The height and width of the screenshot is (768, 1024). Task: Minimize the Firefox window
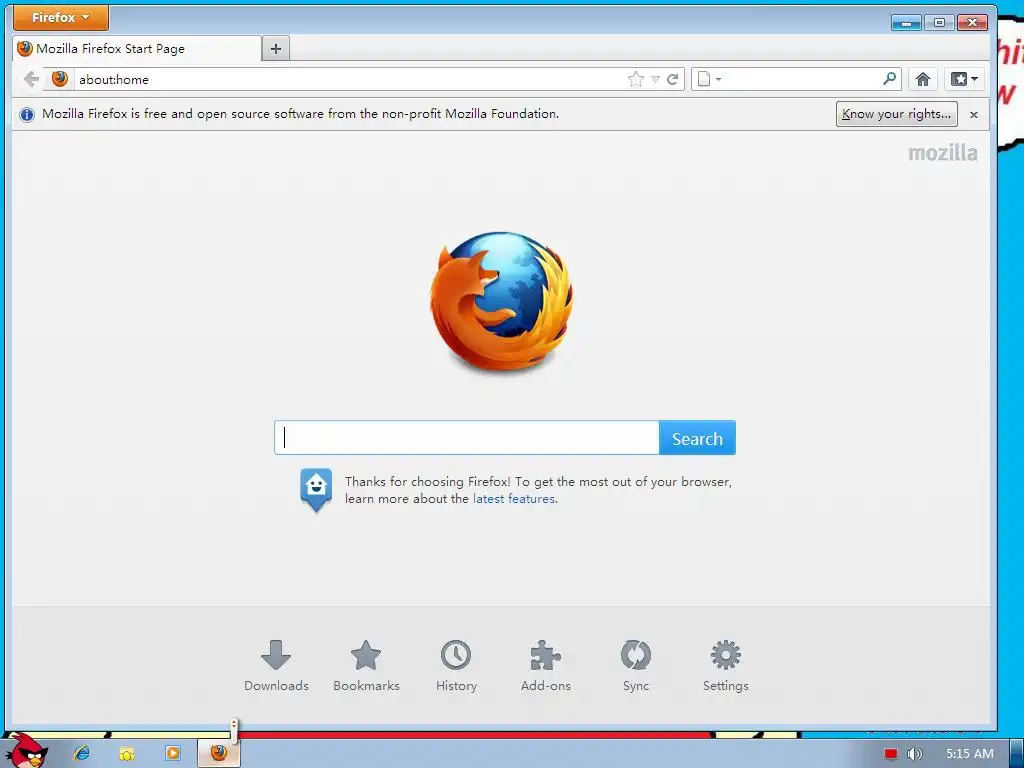(x=906, y=23)
